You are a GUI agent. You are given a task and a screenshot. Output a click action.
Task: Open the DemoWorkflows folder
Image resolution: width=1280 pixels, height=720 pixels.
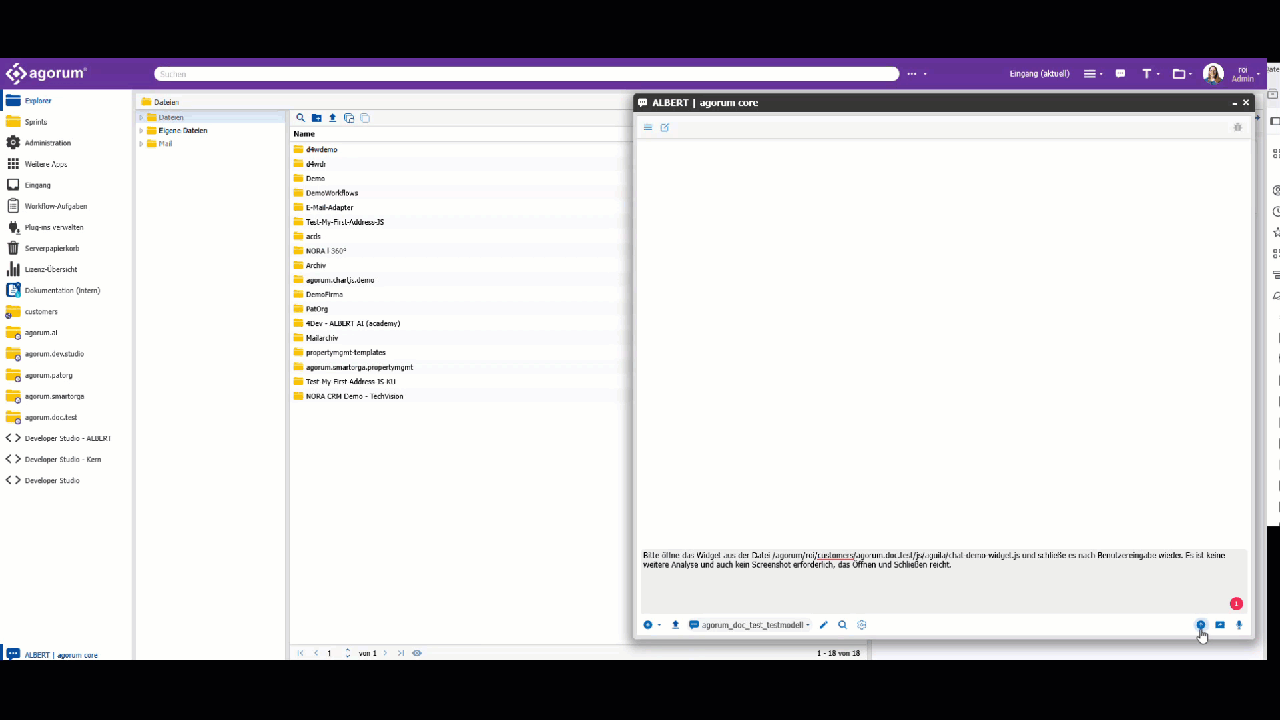(x=331, y=193)
